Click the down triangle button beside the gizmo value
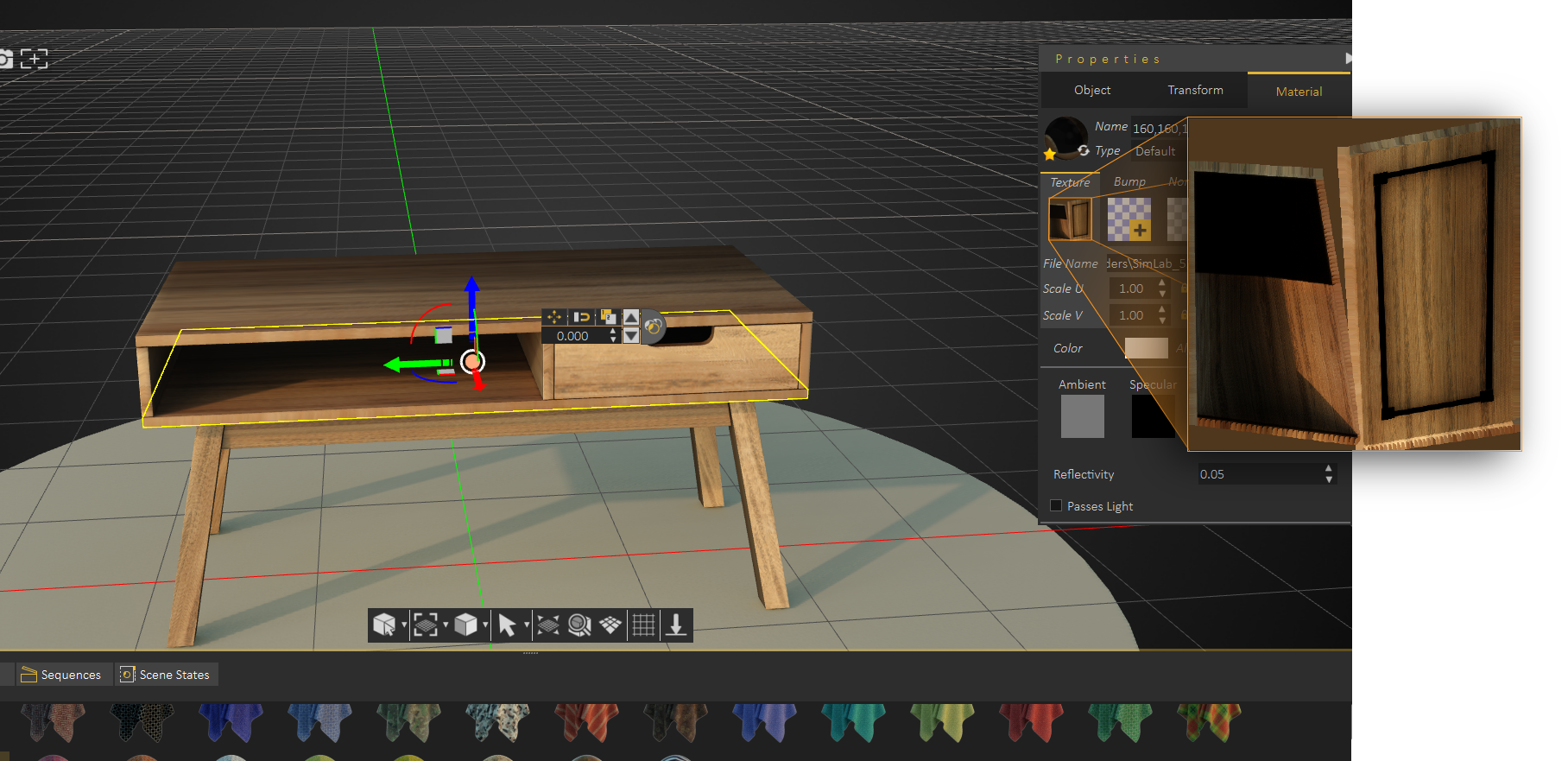Viewport: 1568px width, 761px height. click(x=631, y=335)
